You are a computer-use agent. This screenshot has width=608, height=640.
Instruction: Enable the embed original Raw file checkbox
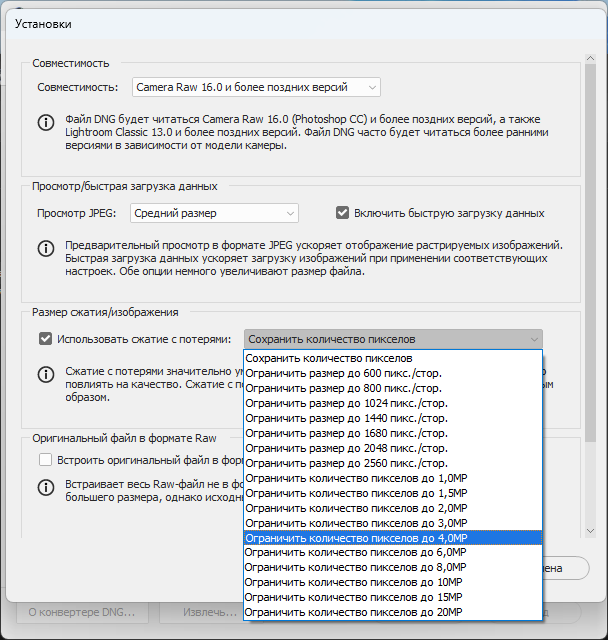(46, 460)
